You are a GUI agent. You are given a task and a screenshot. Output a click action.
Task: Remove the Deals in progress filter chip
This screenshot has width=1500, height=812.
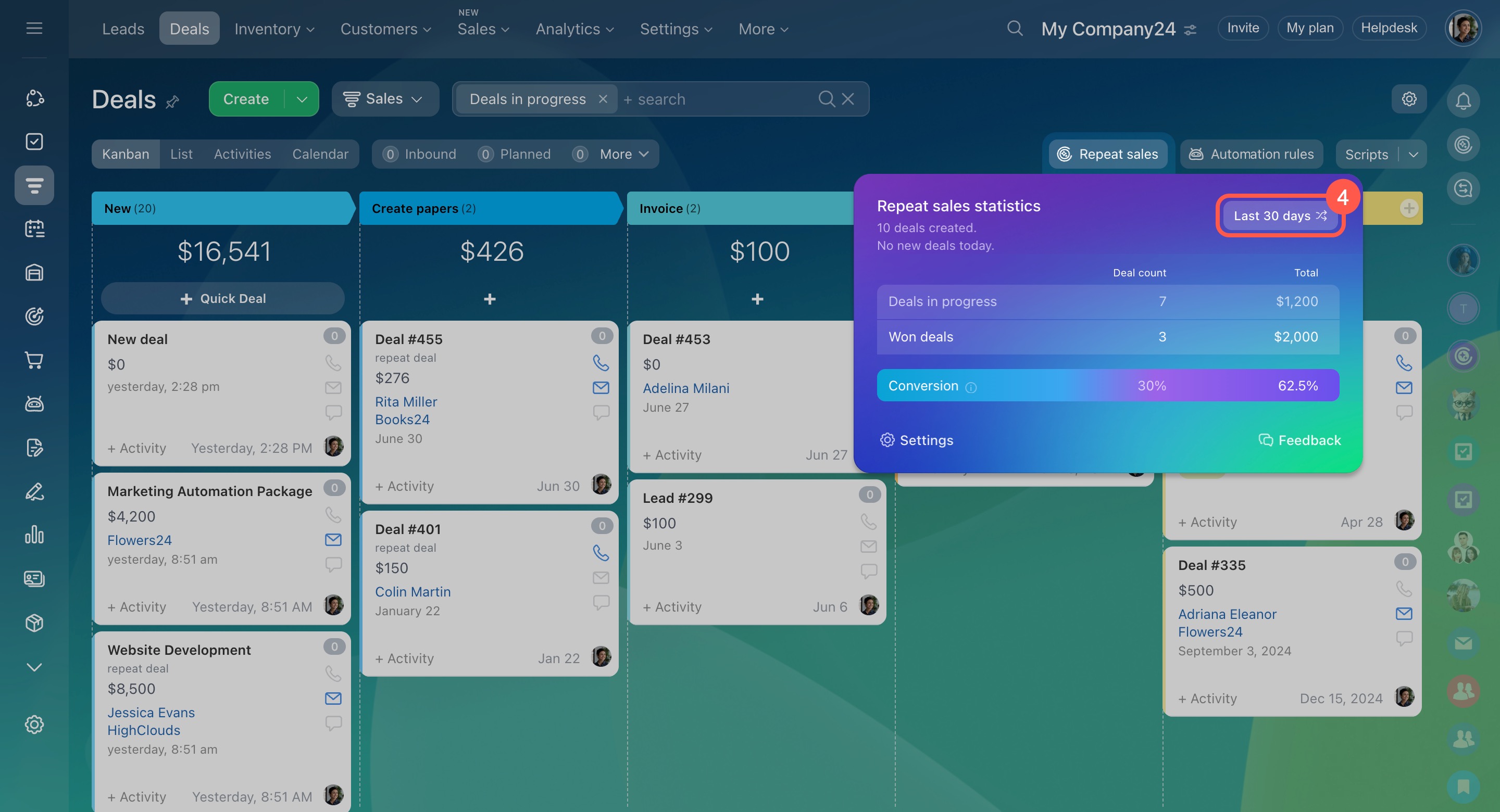pos(603,99)
